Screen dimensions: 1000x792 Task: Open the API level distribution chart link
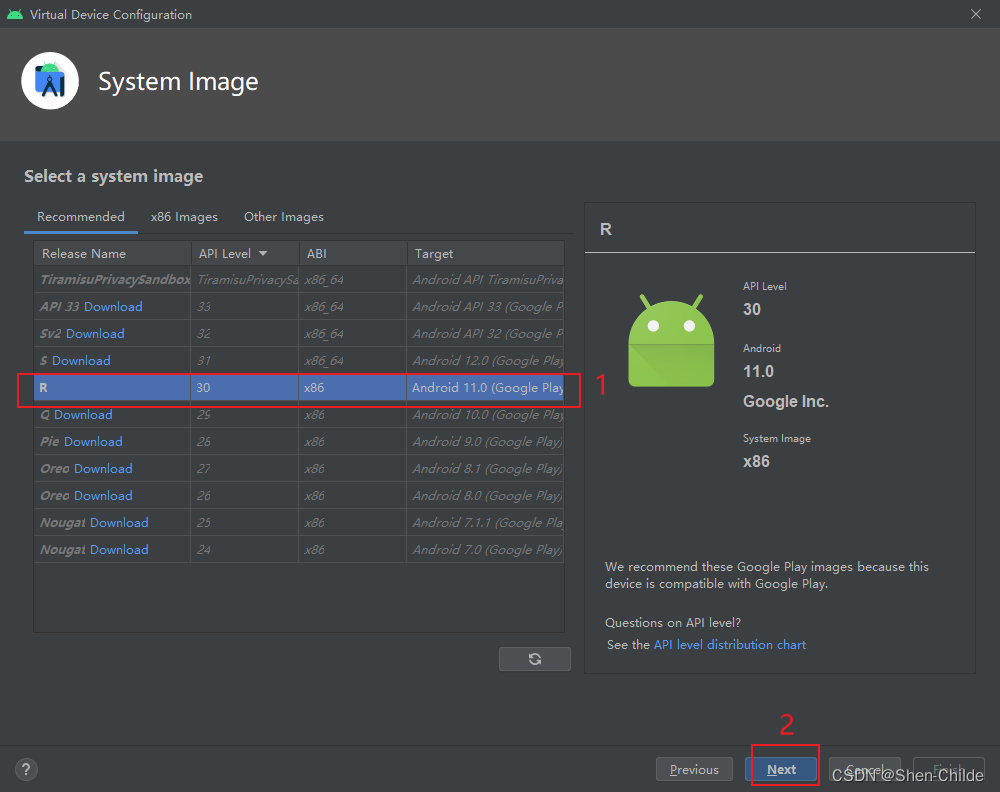point(730,645)
